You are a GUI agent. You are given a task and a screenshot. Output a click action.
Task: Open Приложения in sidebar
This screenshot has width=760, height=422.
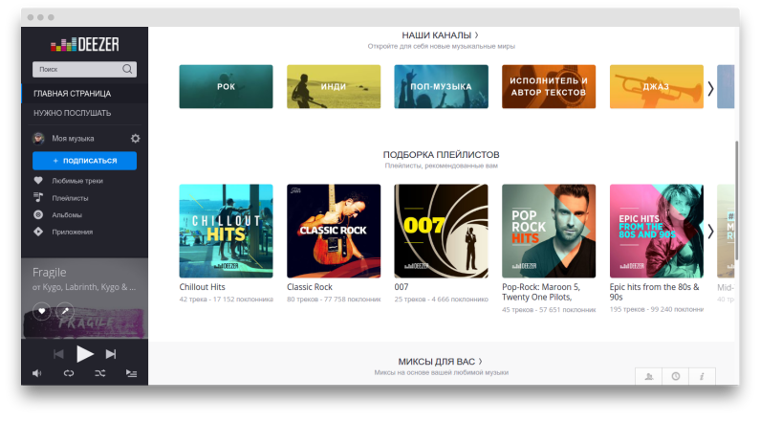tap(72, 232)
